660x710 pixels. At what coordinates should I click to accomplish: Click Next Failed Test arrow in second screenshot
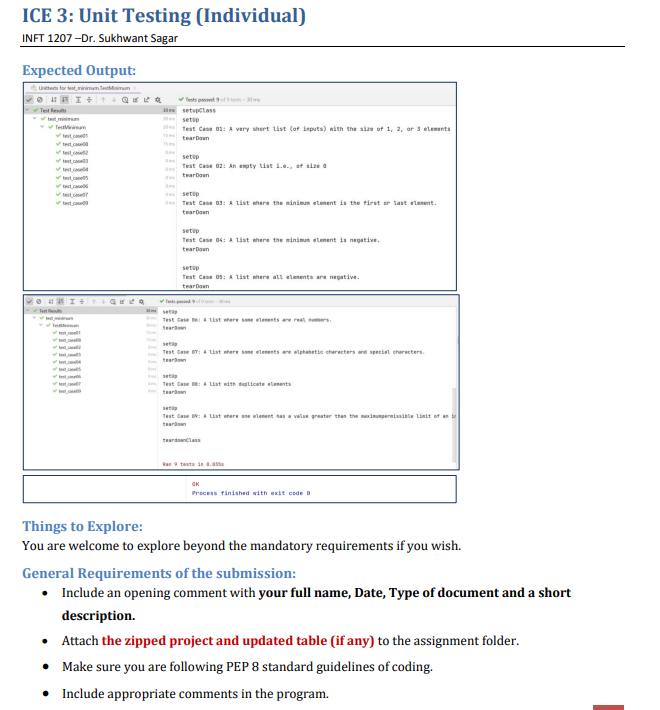click(x=103, y=302)
